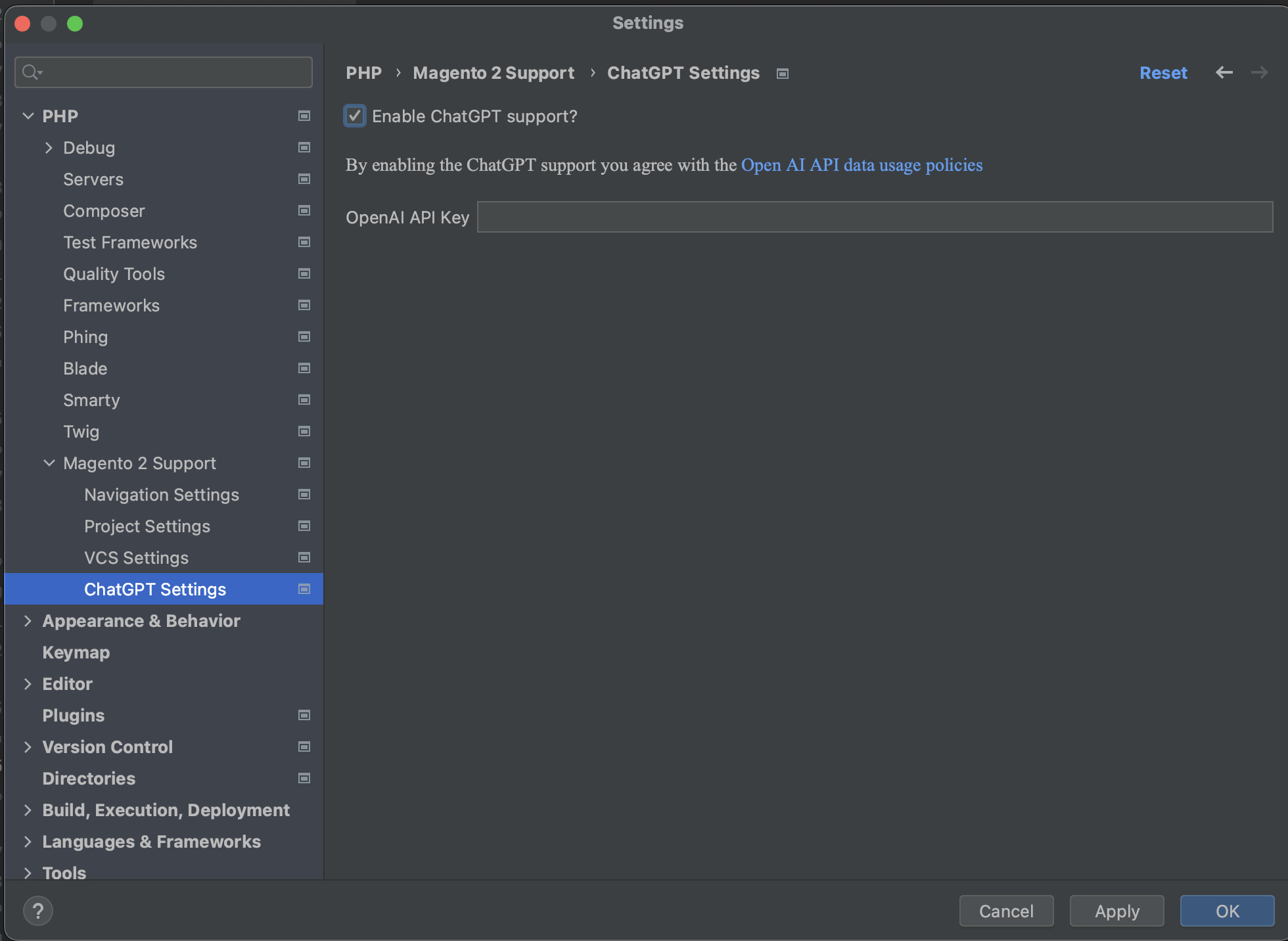Click the project-level icon beside VCS Settings
This screenshot has height=941, width=1288.
[304, 557]
